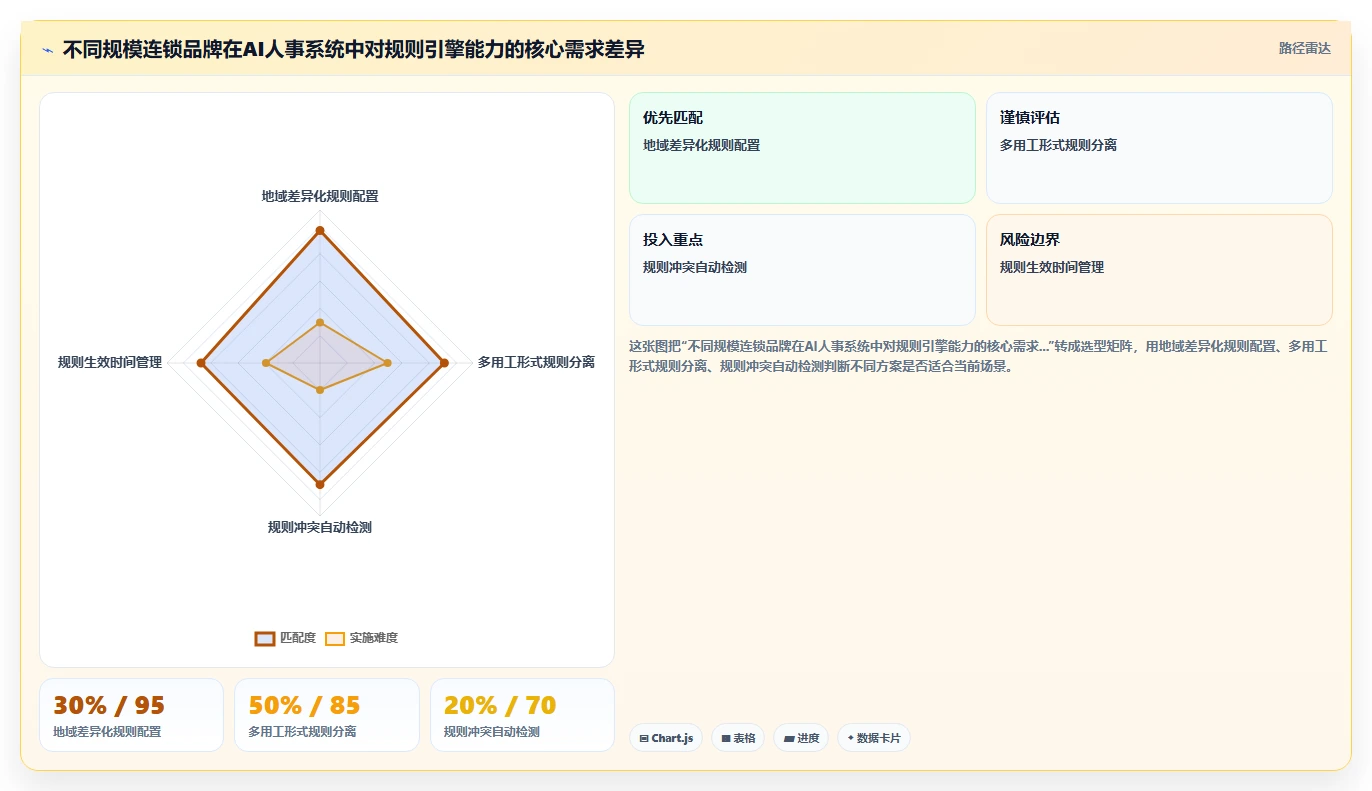Click the 规则冲突自动检测 radar axis label

(x=320, y=527)
